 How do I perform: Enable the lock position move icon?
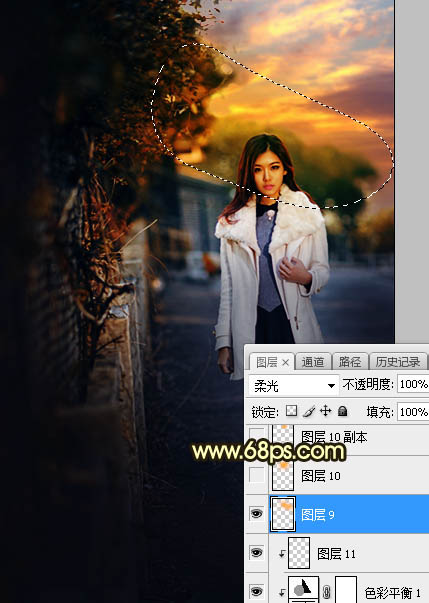tap(326, 411)
